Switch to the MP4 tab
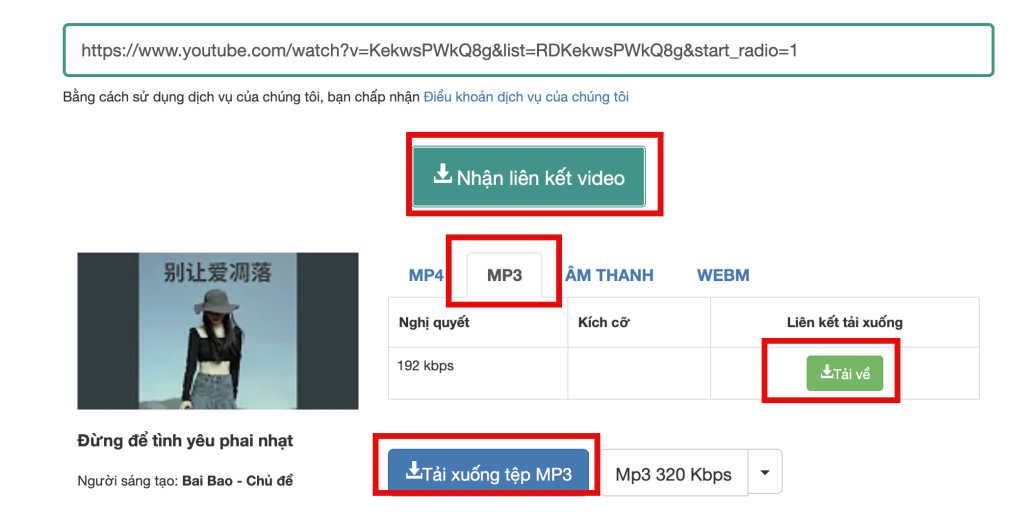1024x514 pixels. (426, 275)
